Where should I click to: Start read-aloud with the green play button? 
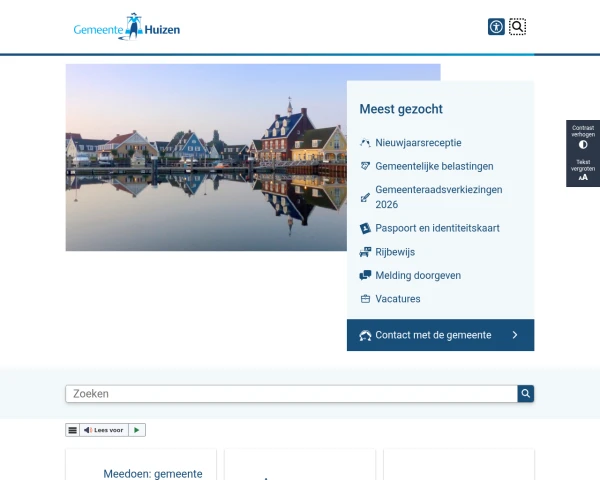point(137,430)
